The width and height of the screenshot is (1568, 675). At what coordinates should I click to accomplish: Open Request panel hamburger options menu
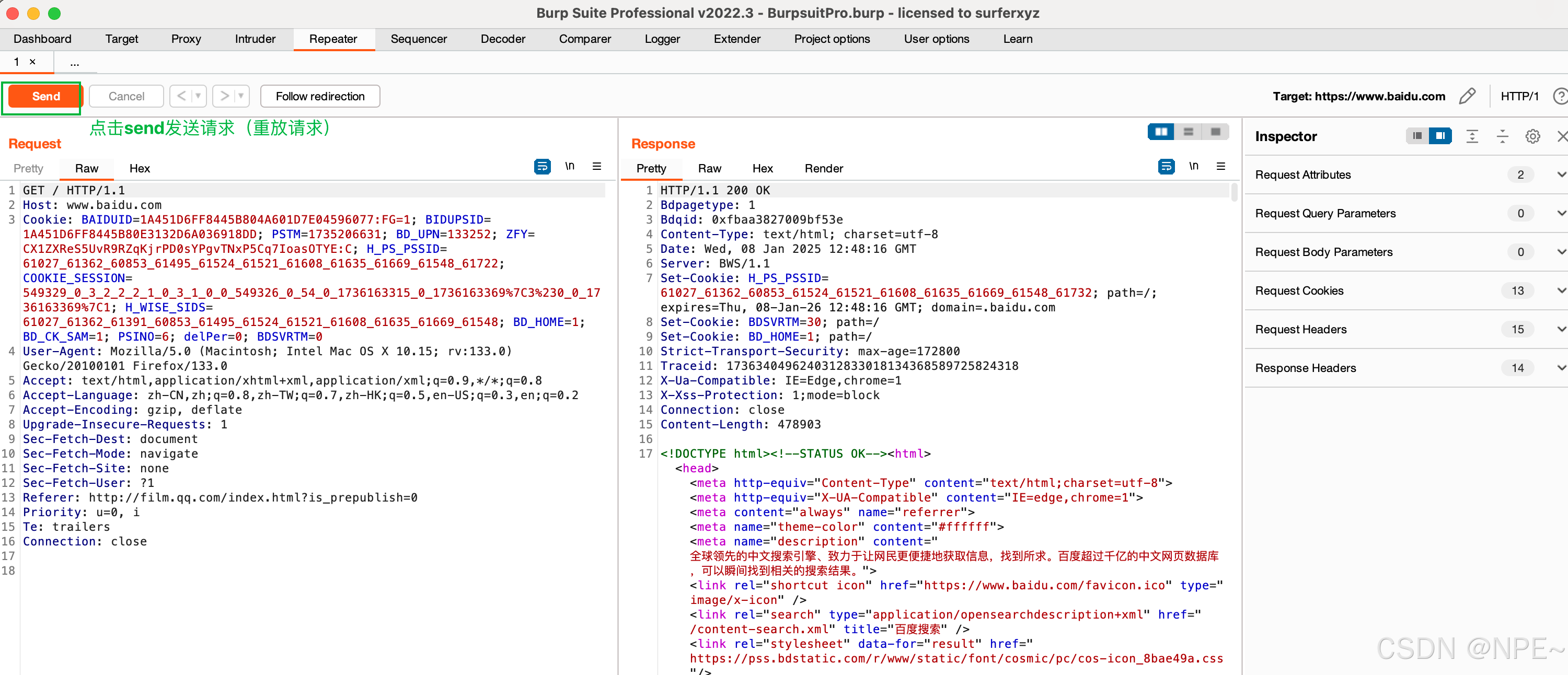coord(596,167)
